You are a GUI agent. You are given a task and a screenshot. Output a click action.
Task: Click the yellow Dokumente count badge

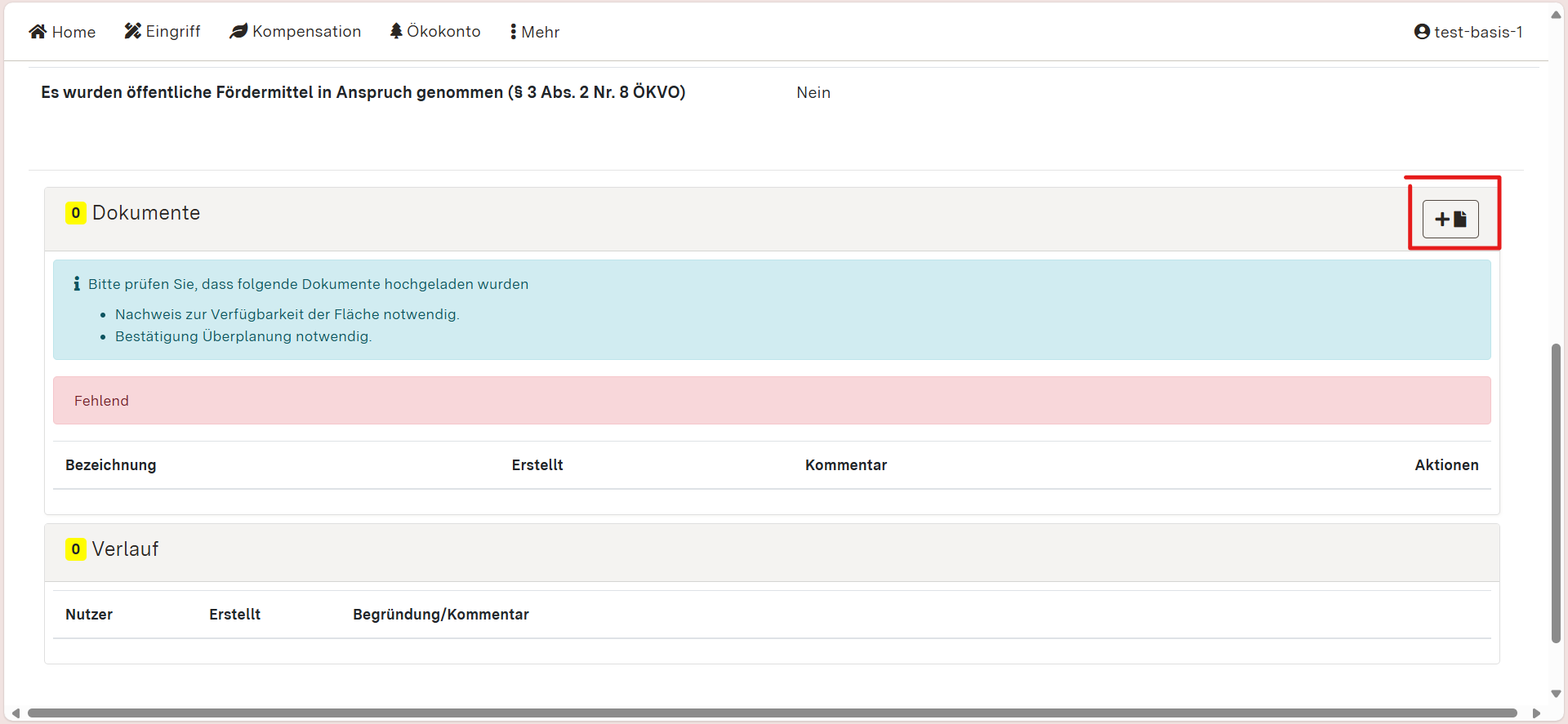75,213
